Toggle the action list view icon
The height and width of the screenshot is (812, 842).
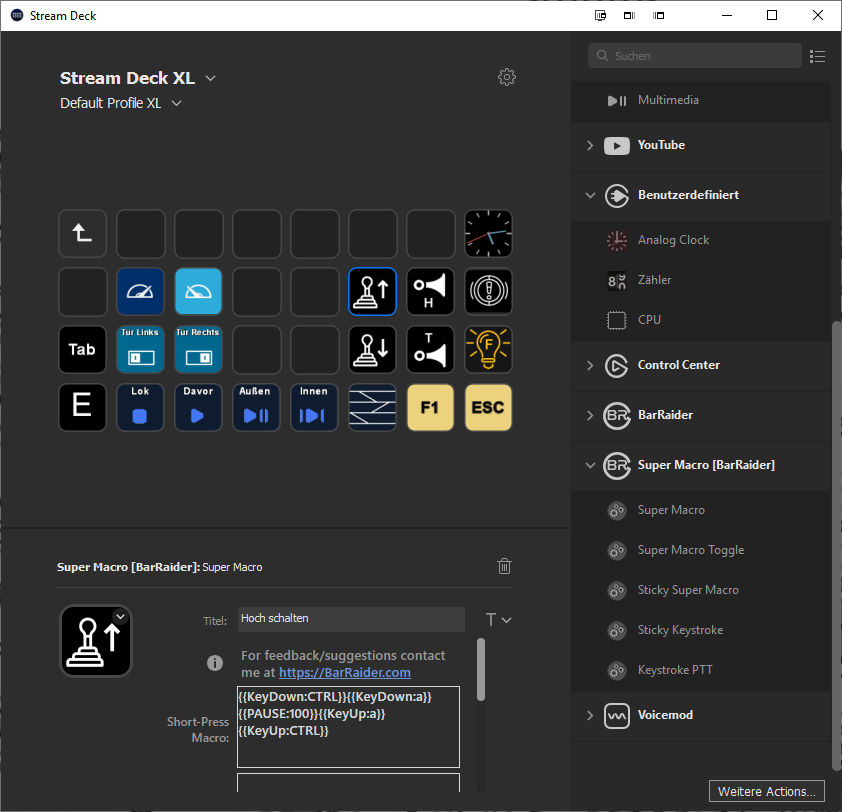(817, 56)
